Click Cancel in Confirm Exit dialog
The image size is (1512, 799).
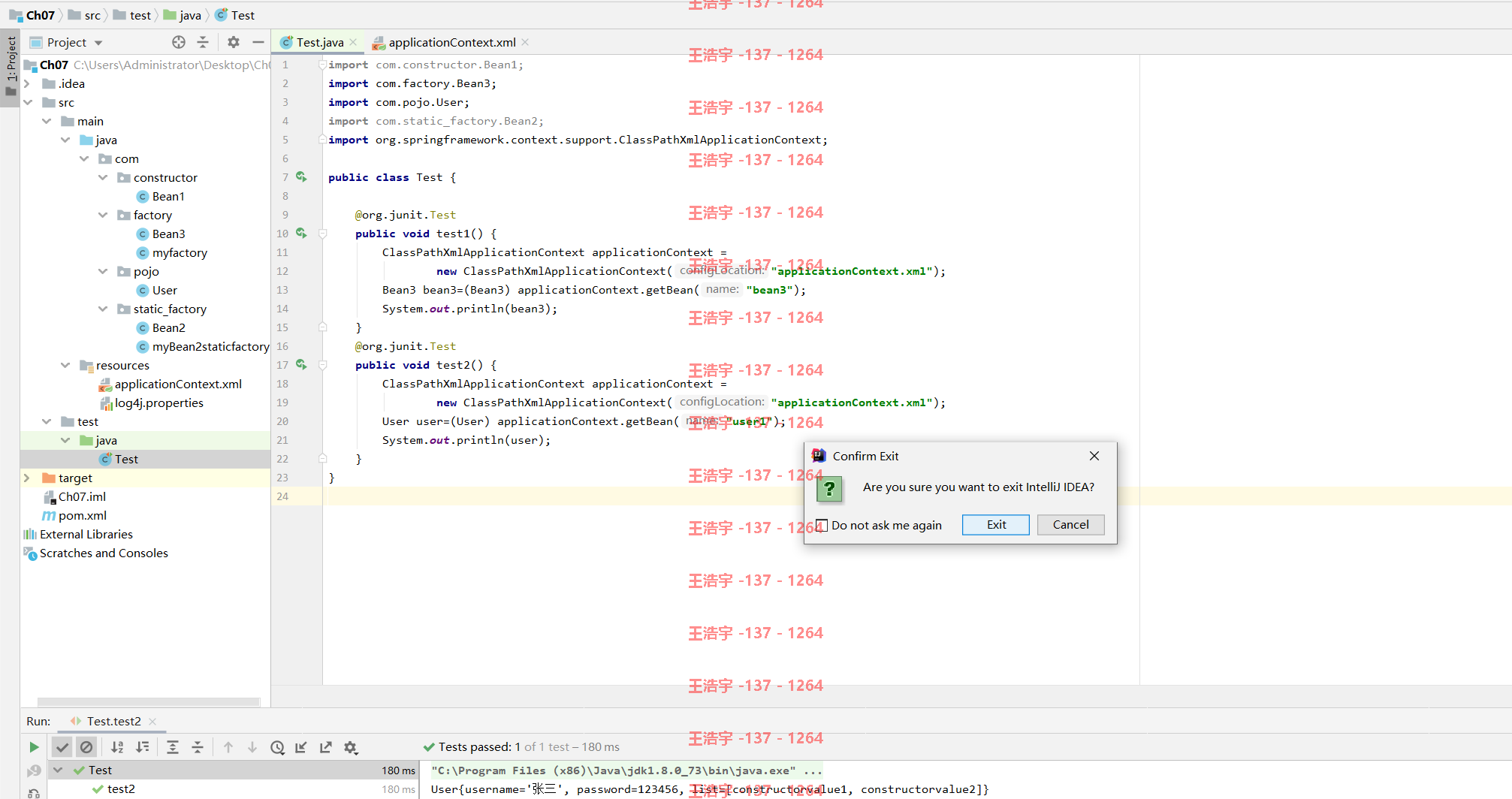coord(1070,524)
